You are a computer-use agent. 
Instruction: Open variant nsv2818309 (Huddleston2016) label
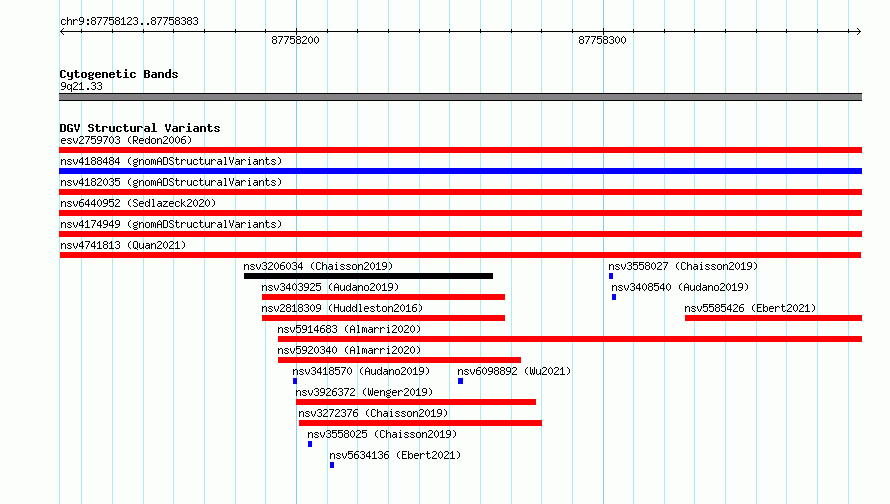[342, 308]
